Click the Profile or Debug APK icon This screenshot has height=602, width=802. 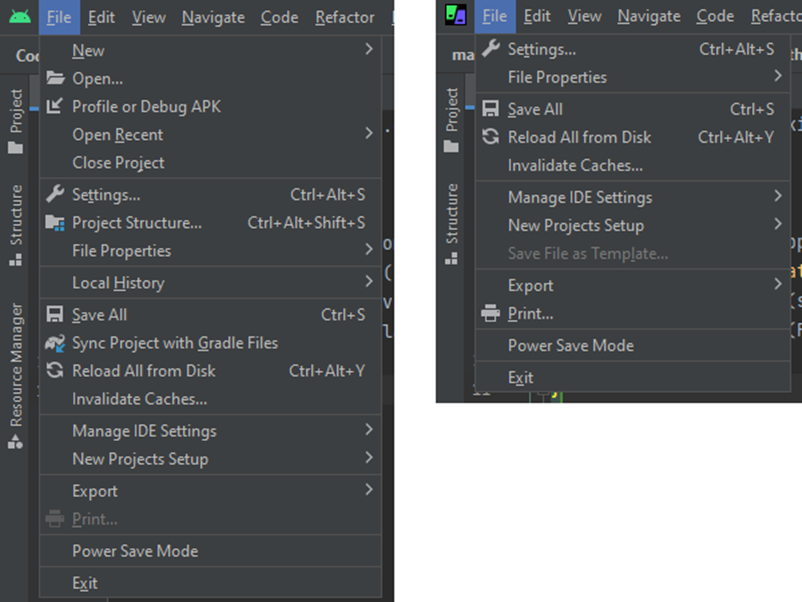tap(55, 107)
